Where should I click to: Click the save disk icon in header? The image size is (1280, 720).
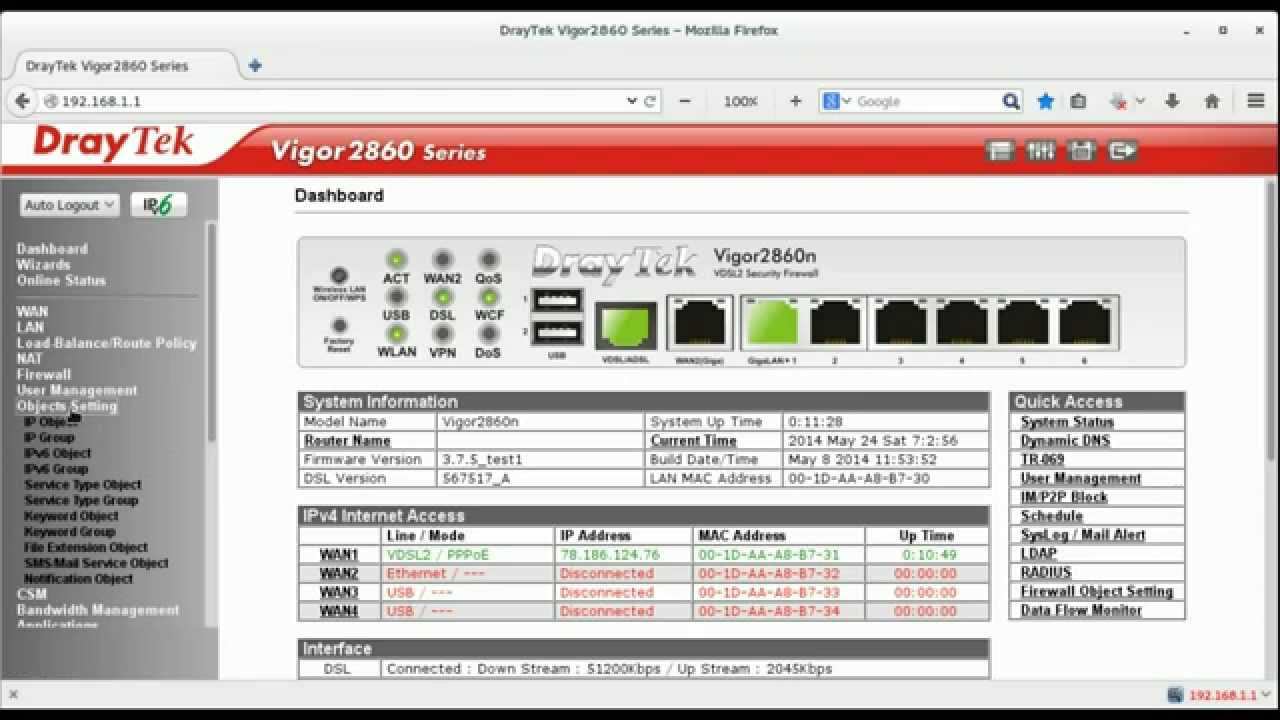[1081, 151]
